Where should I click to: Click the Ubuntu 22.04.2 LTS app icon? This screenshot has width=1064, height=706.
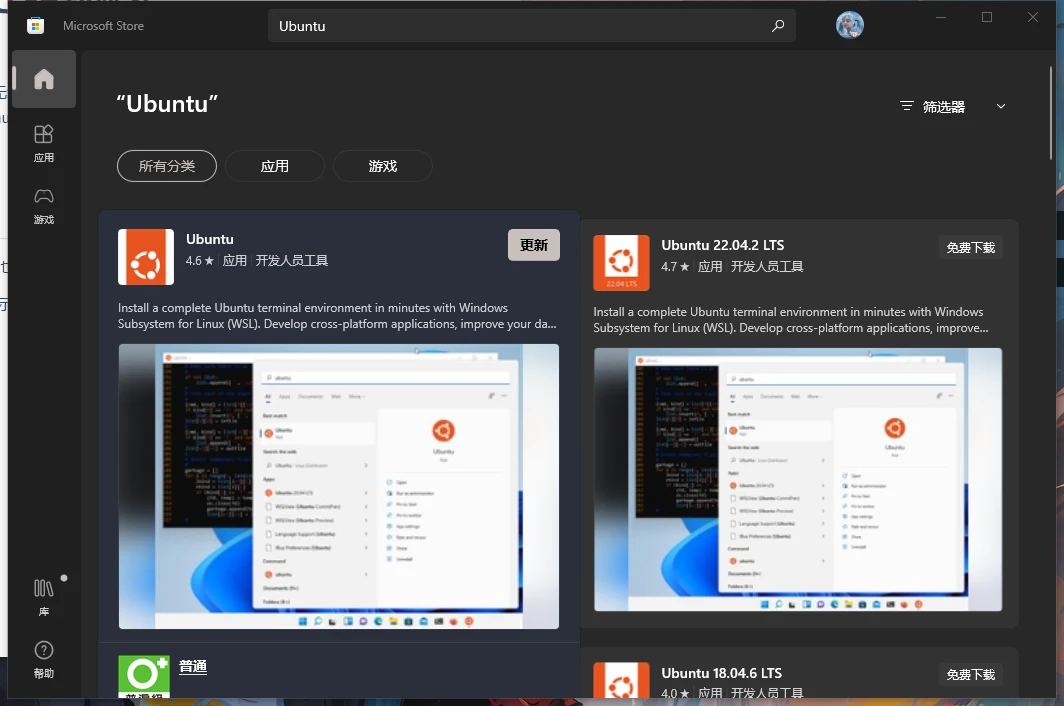click(621, 263)
